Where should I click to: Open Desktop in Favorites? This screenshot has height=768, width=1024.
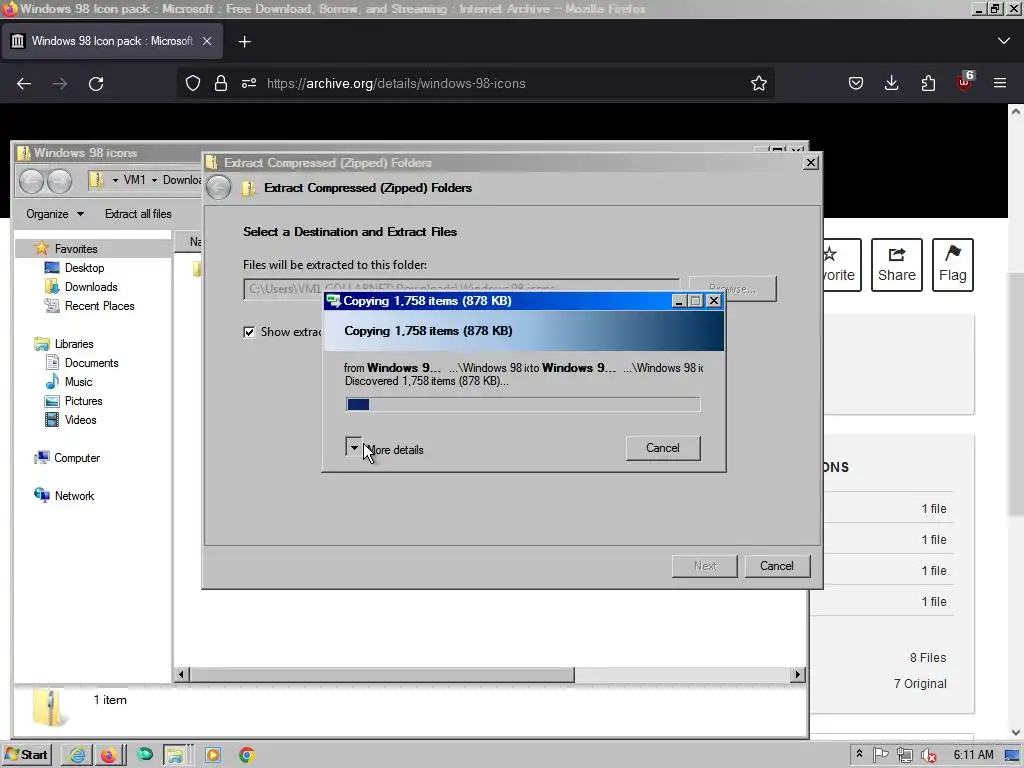click(84, 268)
